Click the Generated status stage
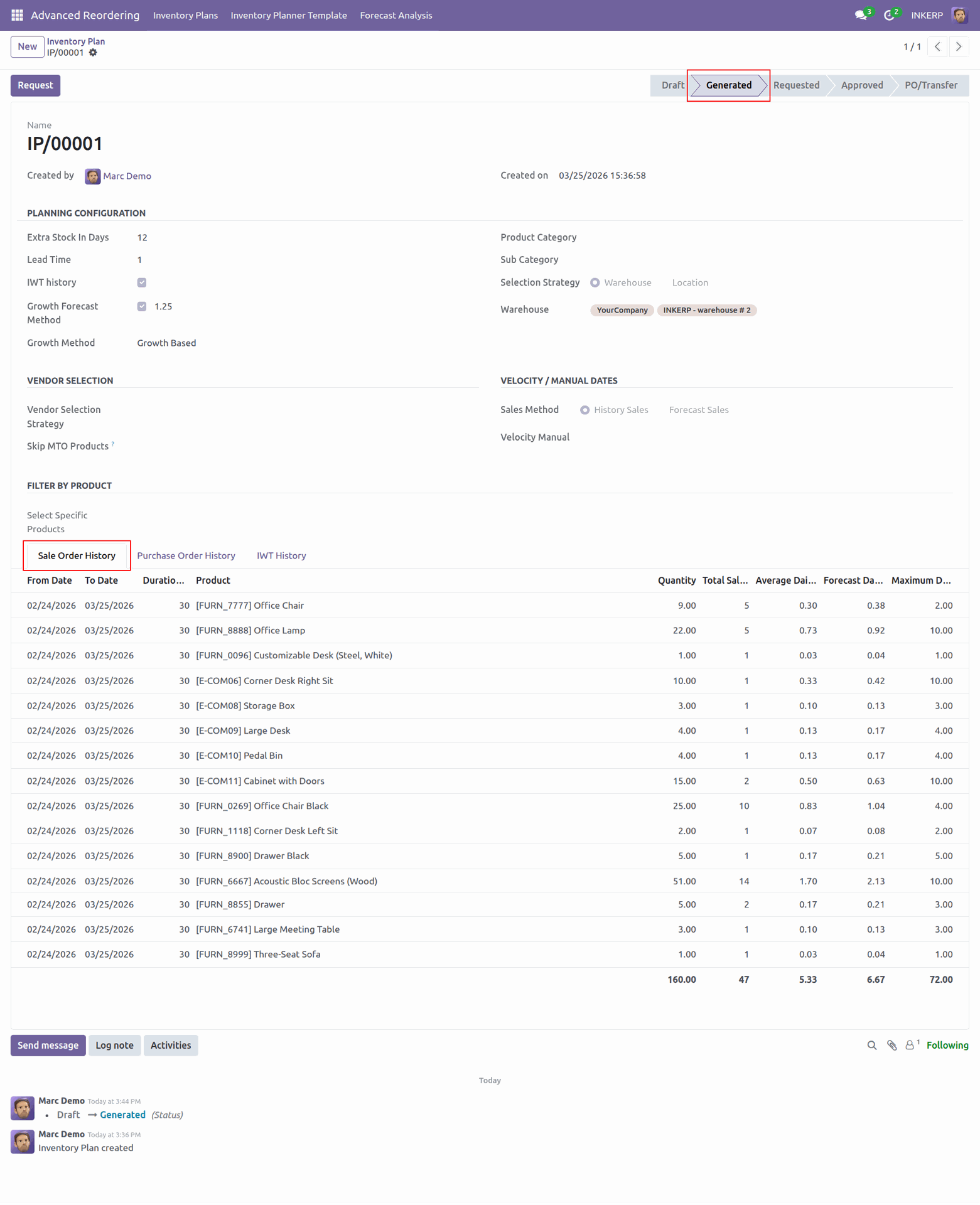The width and height of the screenshot is (980, 1205). pyautogui.click(x=728, y=85)
